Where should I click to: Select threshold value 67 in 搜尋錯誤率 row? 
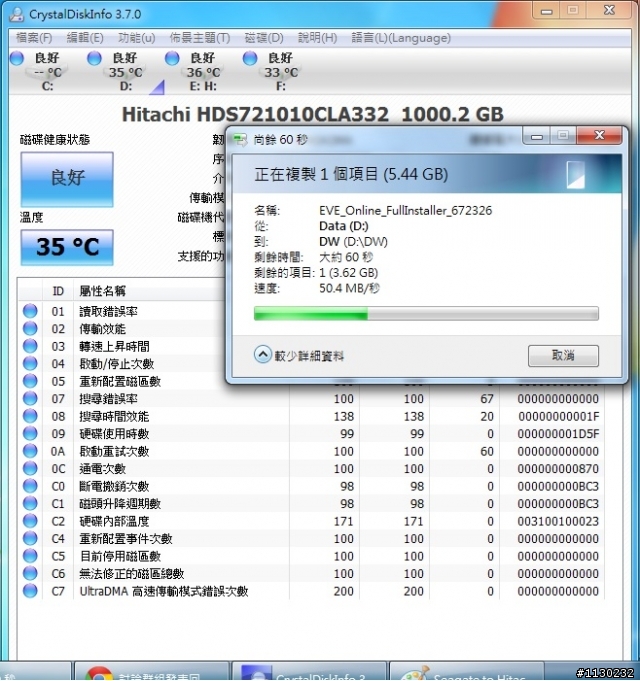pos(487,399)
